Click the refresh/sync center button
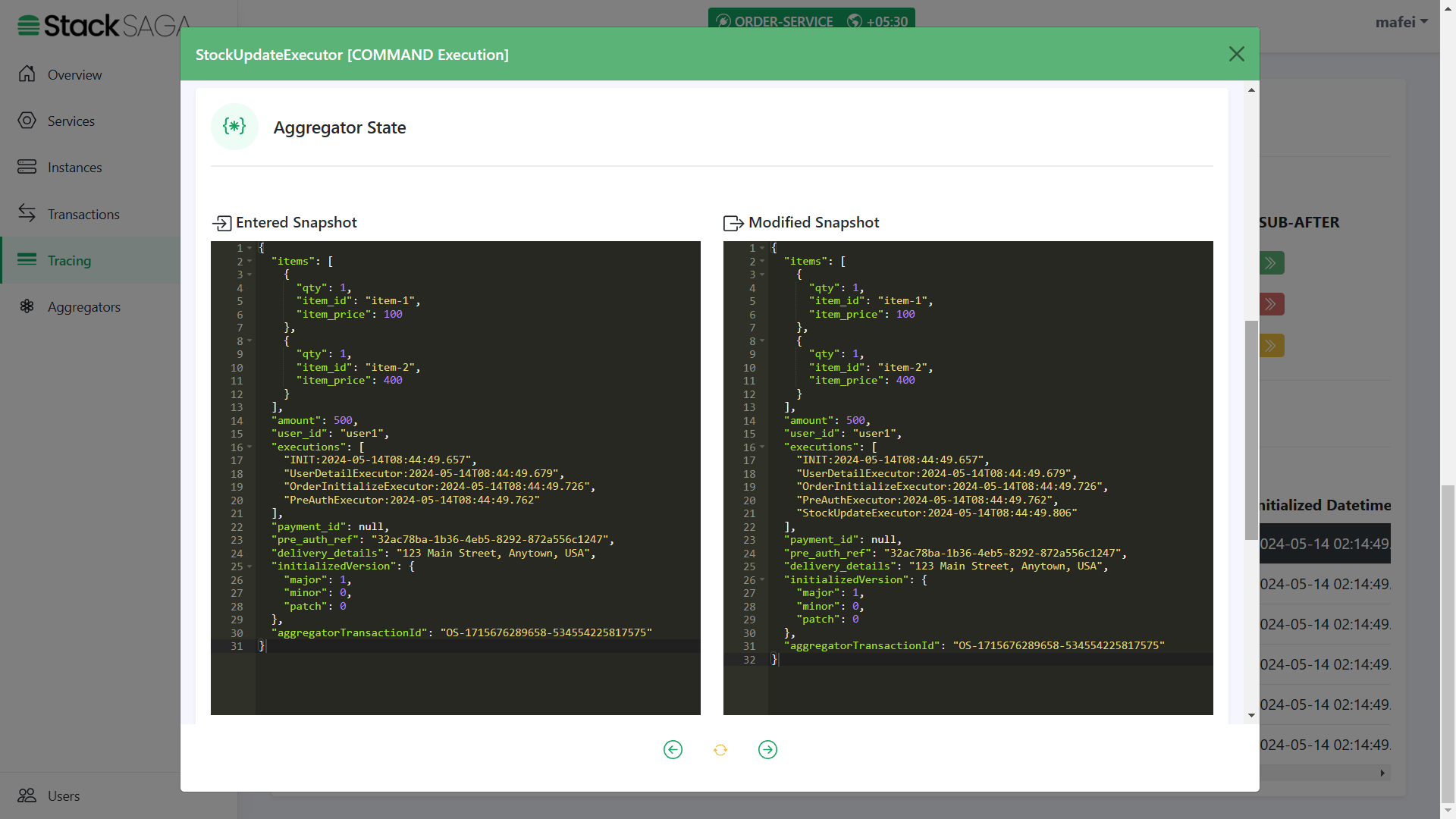The height and width of the screenshot is (819, 1456). (x=720, y=750)
